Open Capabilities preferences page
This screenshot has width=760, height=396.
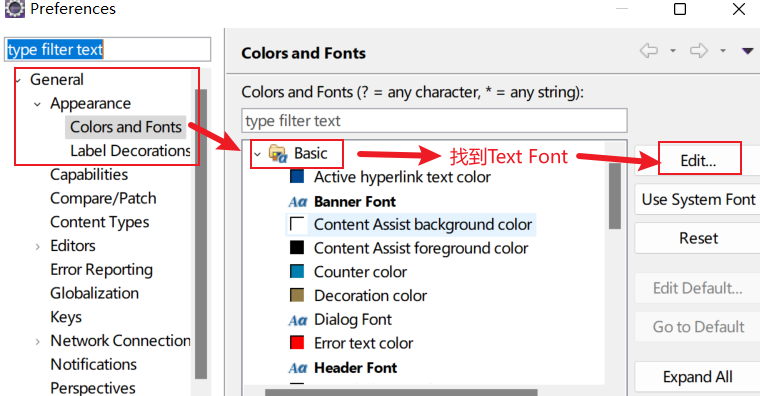click(89, 174)
